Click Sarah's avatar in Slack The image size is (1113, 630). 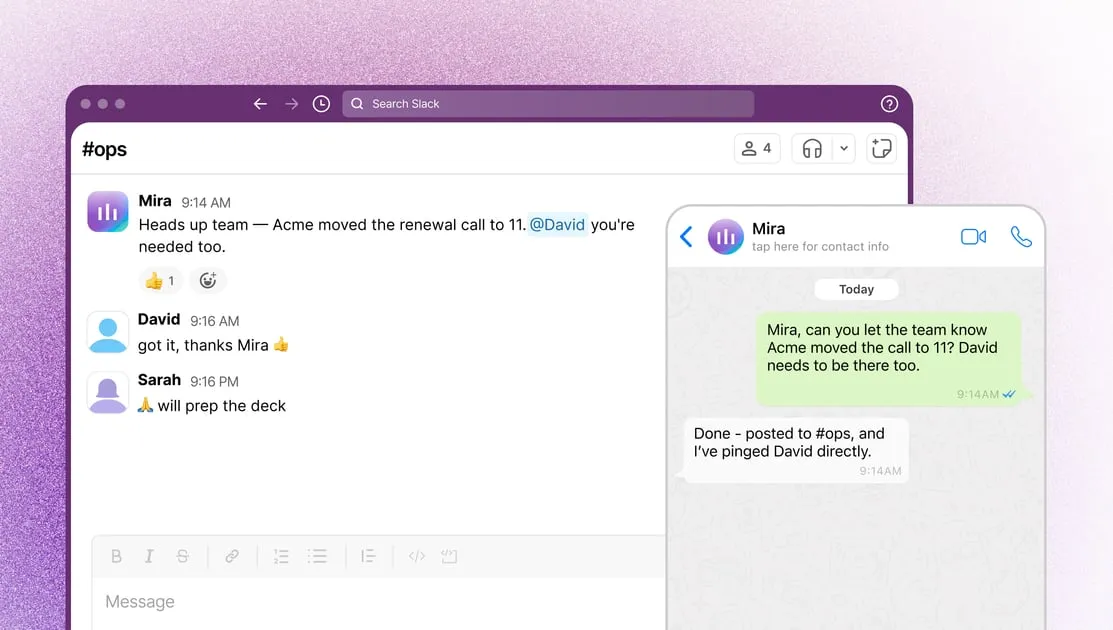(108, 392)
